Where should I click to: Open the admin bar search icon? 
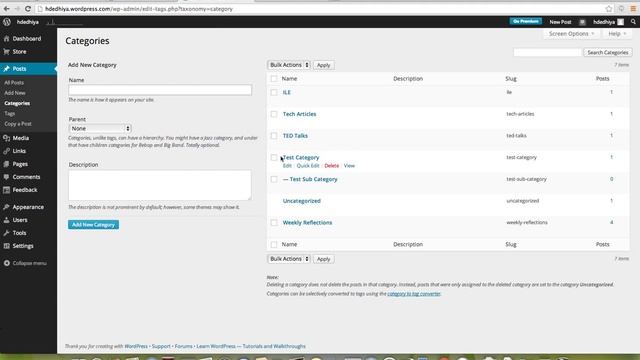coord(633,22)
